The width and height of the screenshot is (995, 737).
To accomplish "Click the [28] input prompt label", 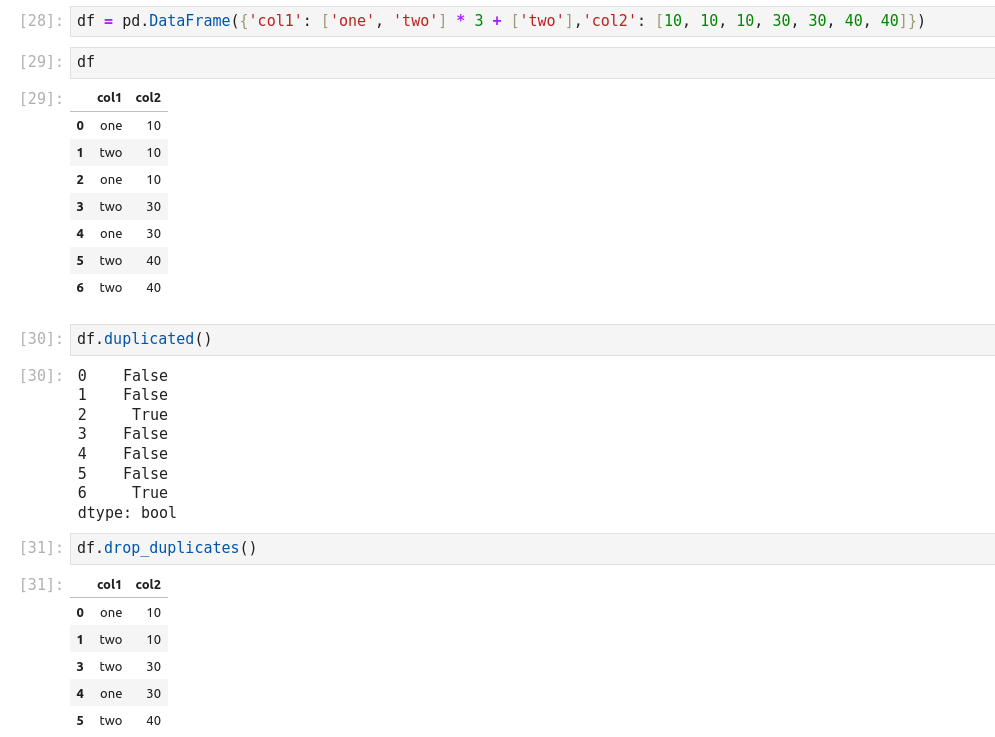I will click(x=41, y=21).
